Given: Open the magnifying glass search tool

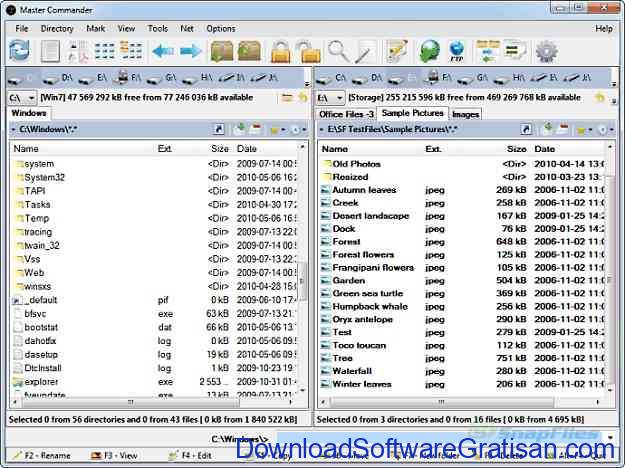Looking at the screenshot, I should tap(338, 51).
